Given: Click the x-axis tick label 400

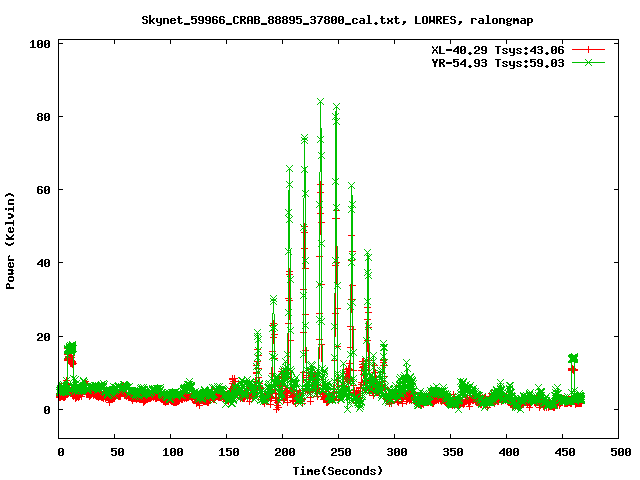Looking at the screenshot, I should pos(509,452).
